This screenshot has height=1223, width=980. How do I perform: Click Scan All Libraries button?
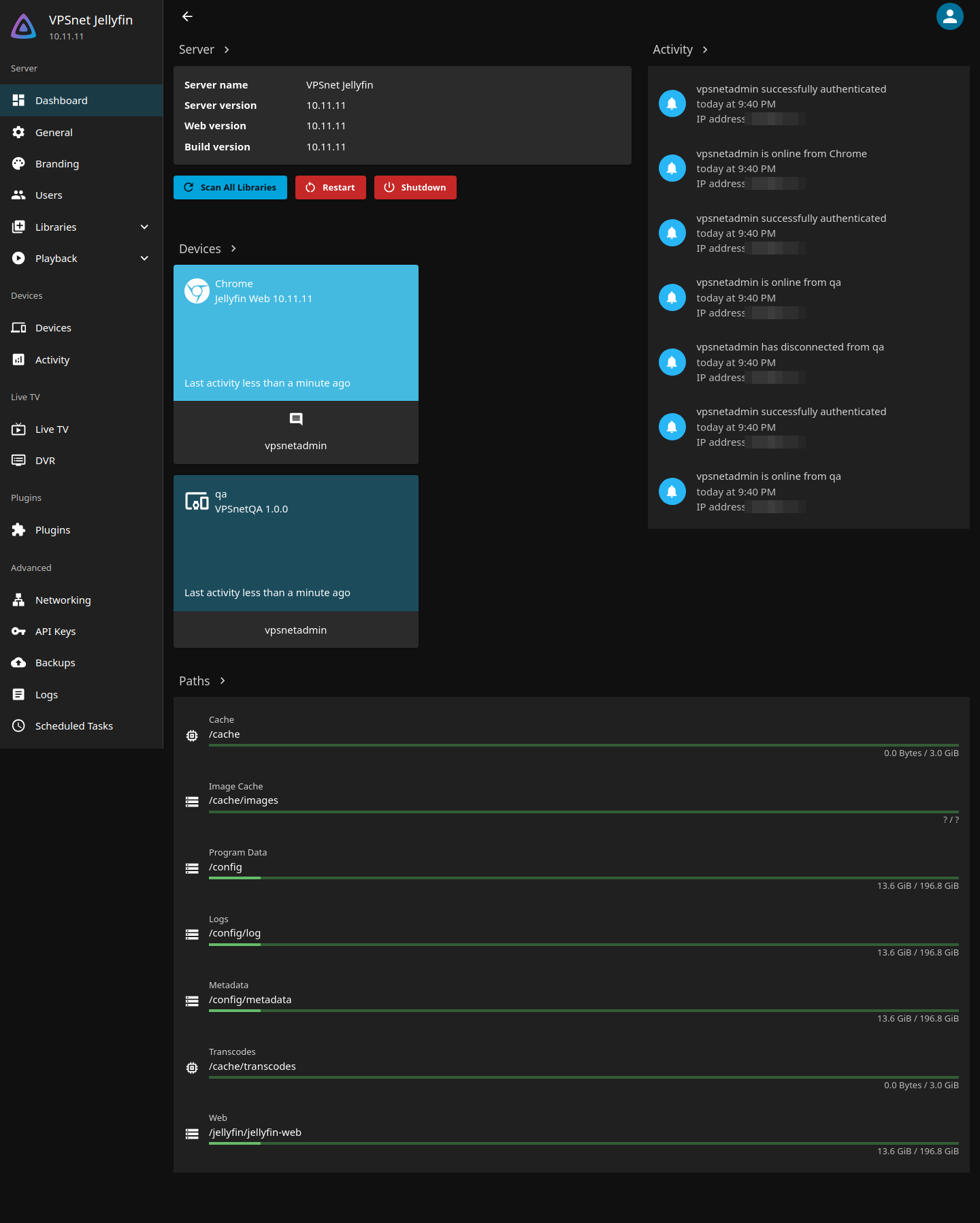[x=230, y=188]
